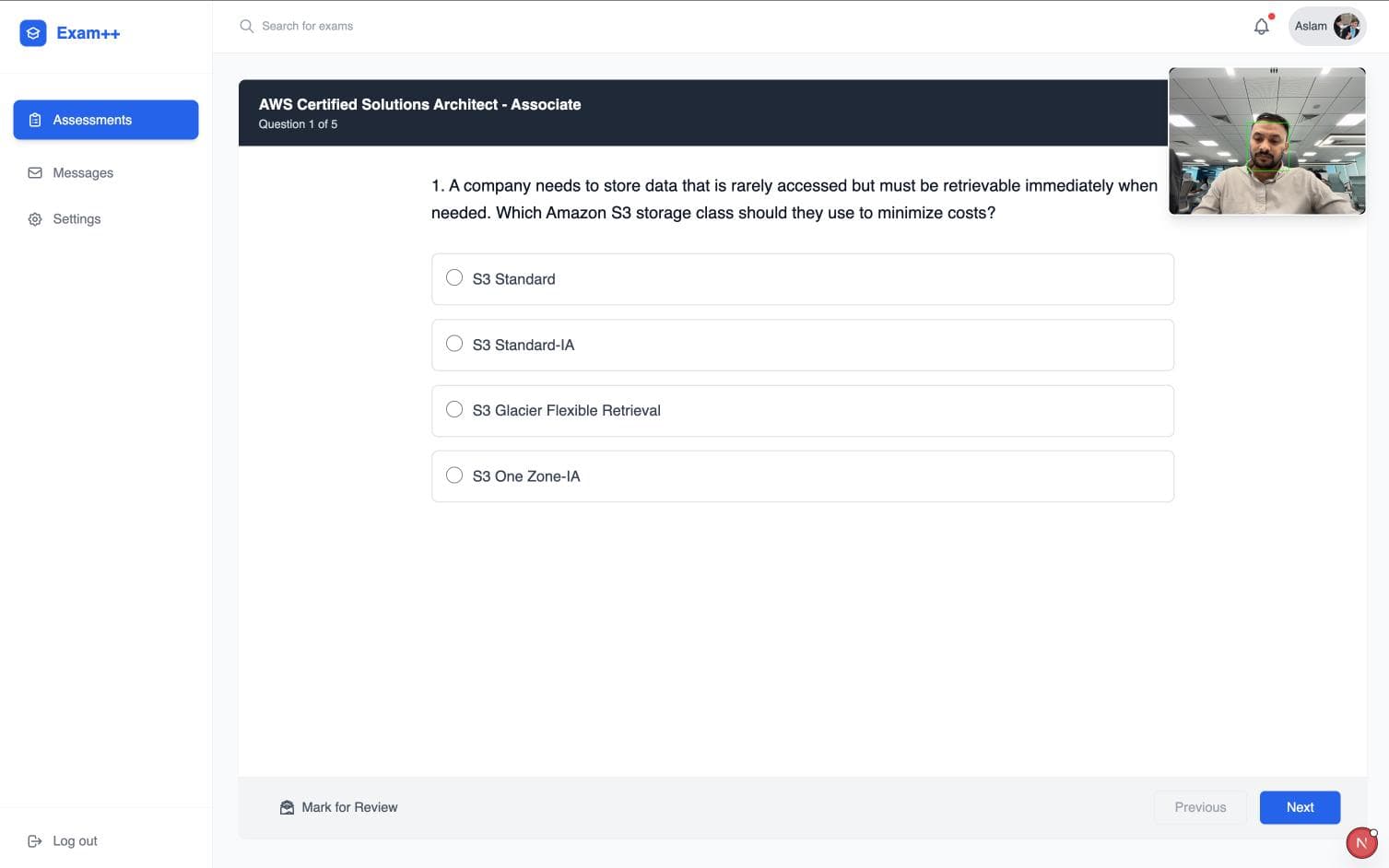Click the Aslam profile avatar
Viewport: 1389px width, 868px height.
[1347, 26]
